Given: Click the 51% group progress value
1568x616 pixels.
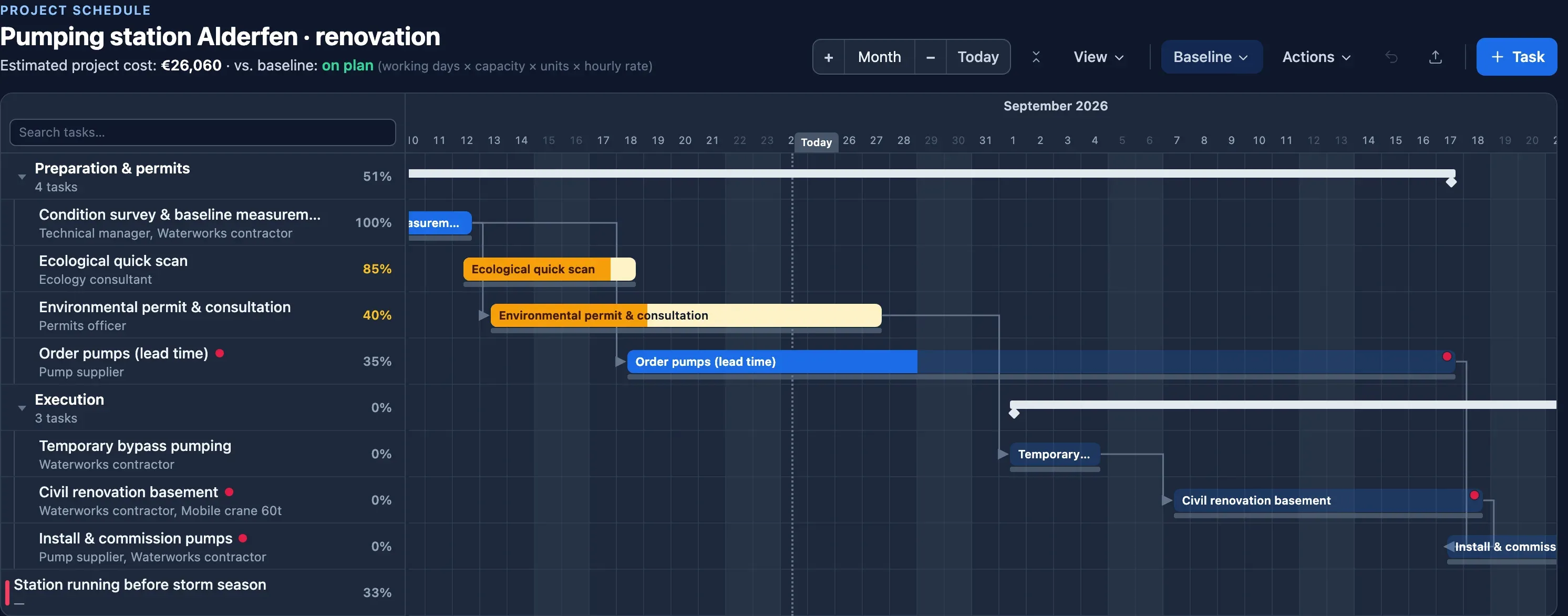Looking at the screenshot, I should pos(377,177).
